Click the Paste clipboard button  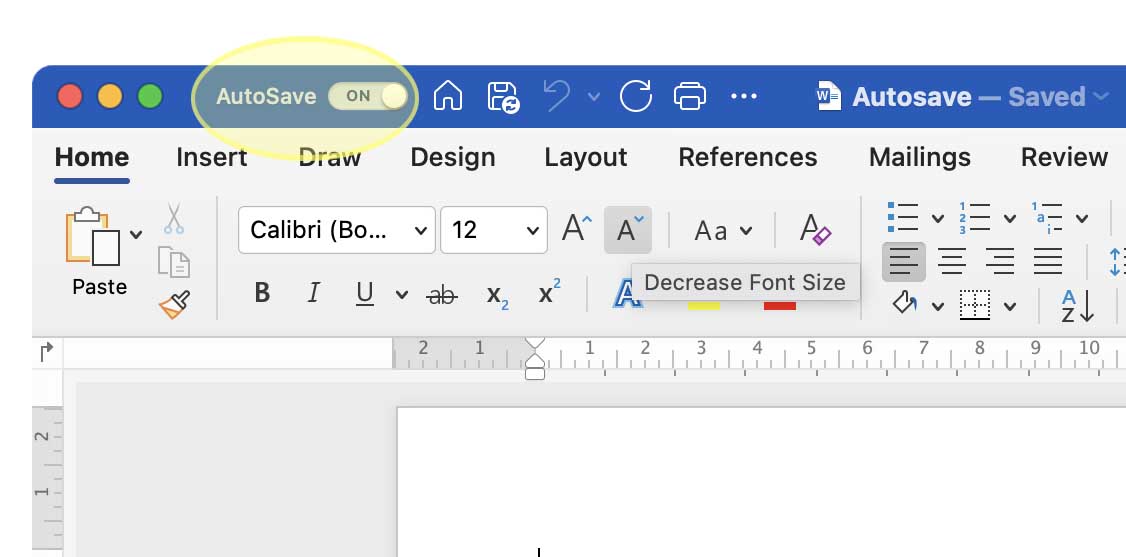pyautogui.click(x=93, y=238)
